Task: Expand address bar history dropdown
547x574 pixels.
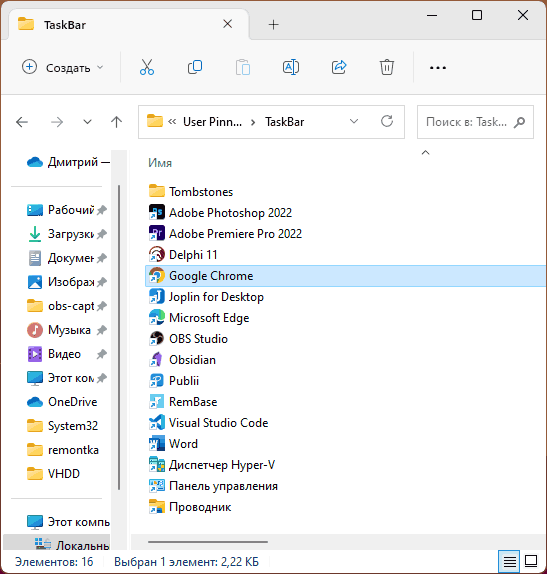Action: click(354, 121)
